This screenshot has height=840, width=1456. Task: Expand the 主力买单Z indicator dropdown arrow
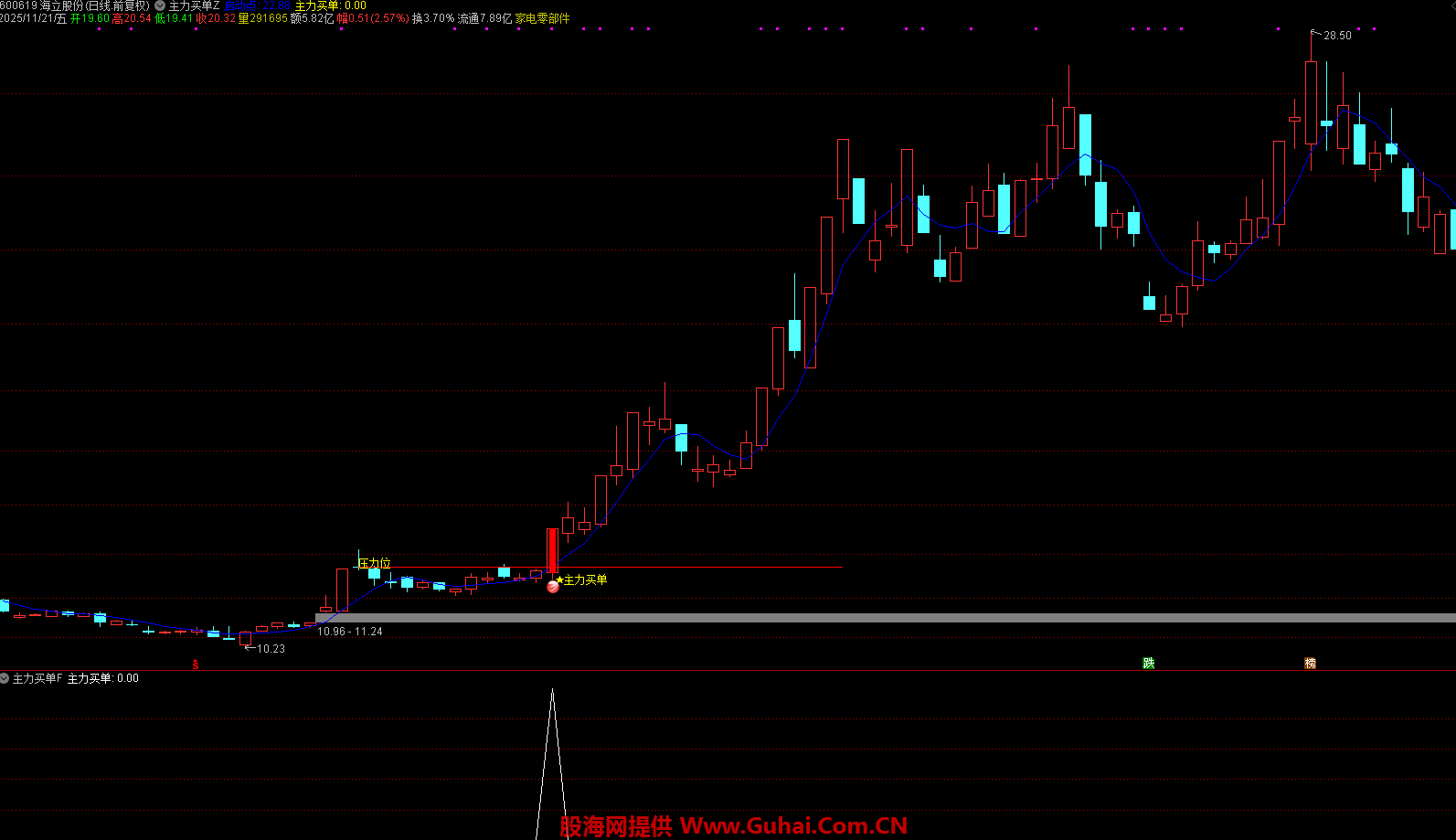click(x=160, y=5)
